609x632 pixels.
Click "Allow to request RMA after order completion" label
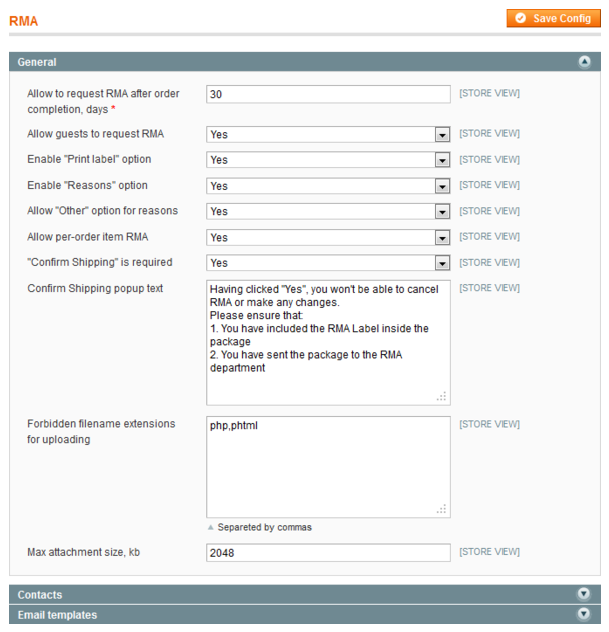click(103, 101)
